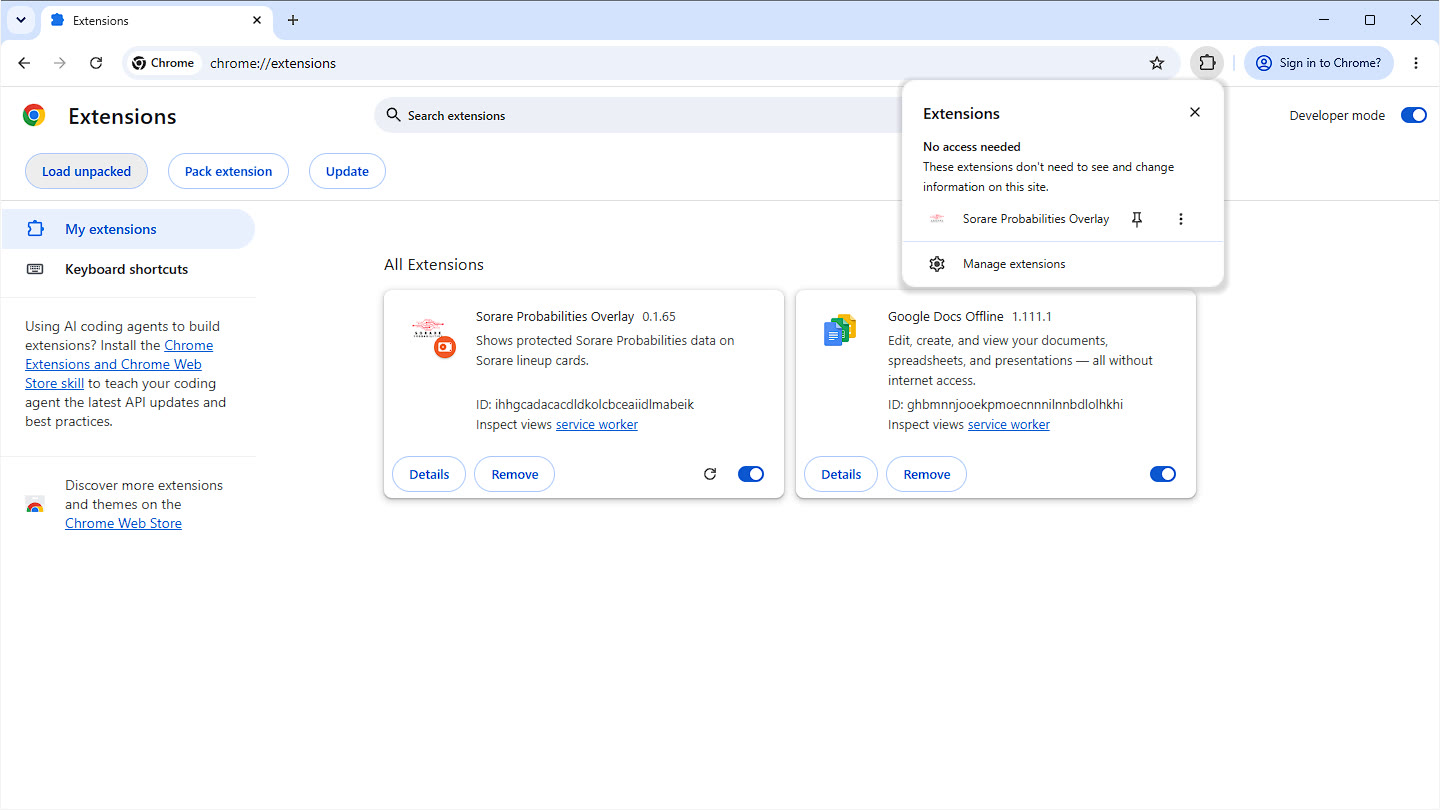Remove Google Docs Offline extension

tap(927, 474)
